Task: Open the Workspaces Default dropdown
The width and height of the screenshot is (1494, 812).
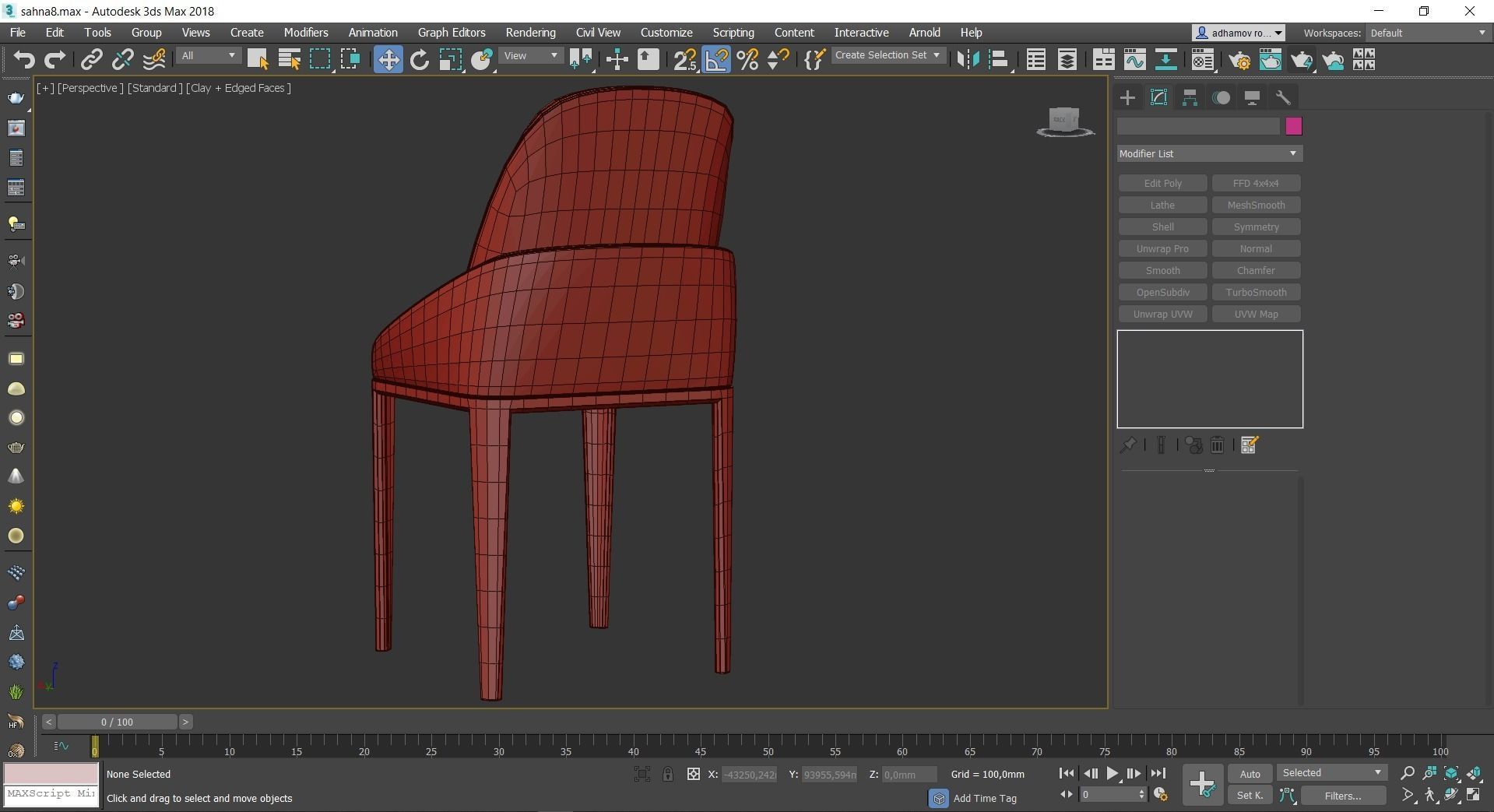Action: pyautogui.click(x=1428, y=33)
